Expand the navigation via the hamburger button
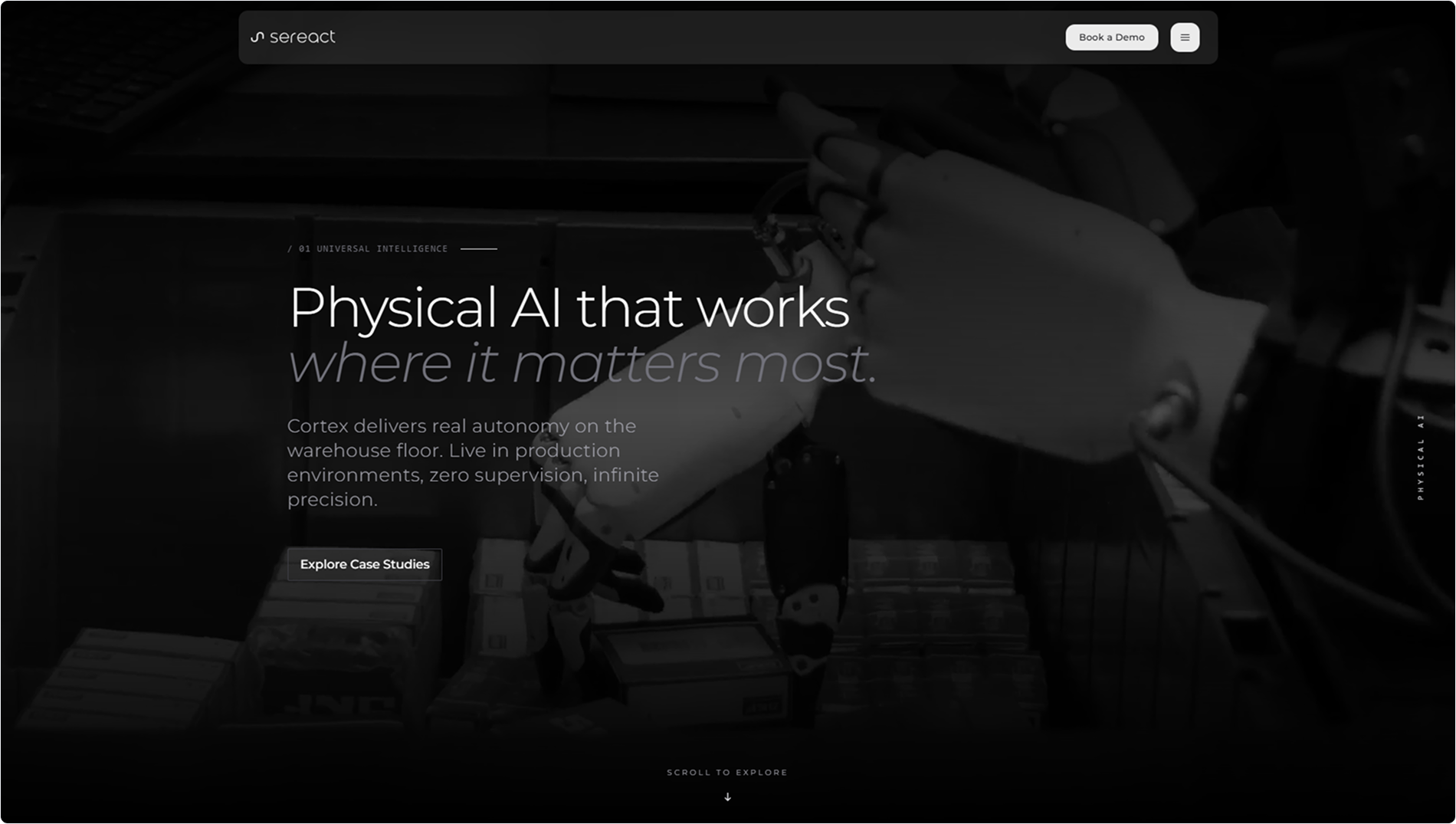1456x824 pixels. [x=1184, y=37]
